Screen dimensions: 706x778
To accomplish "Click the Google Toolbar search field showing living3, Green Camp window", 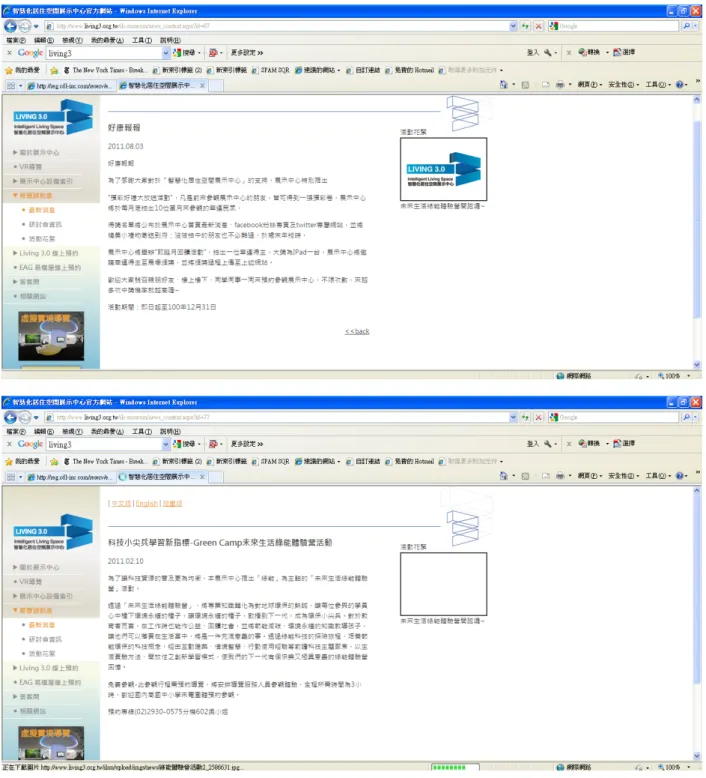I will click(104, 444).
